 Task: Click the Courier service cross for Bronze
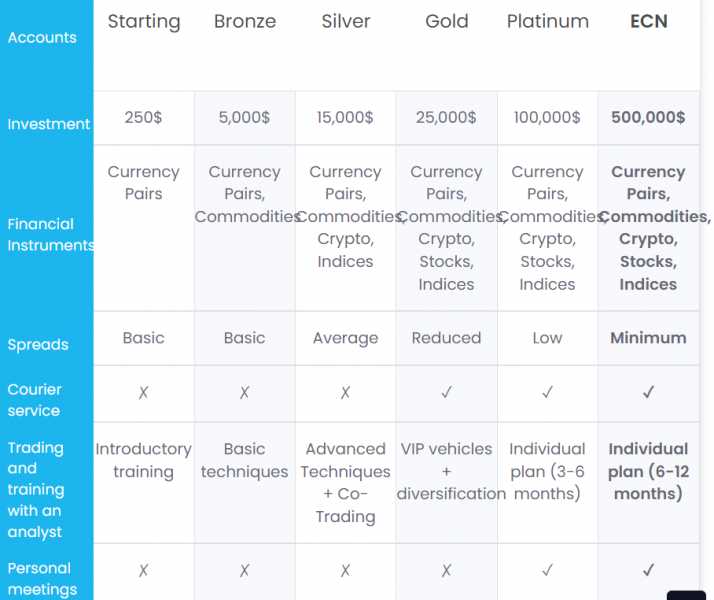244,393
